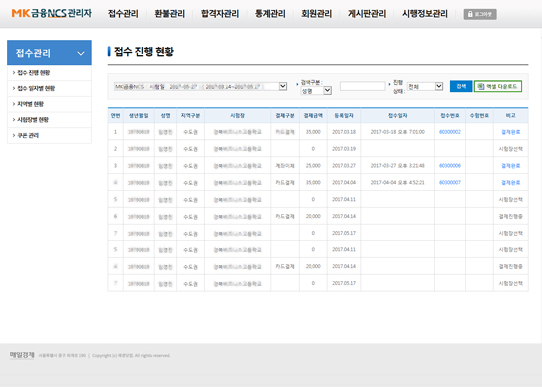542x387 pixels.
Task: Click the 생년월일 column header
Action: (139, 115)
